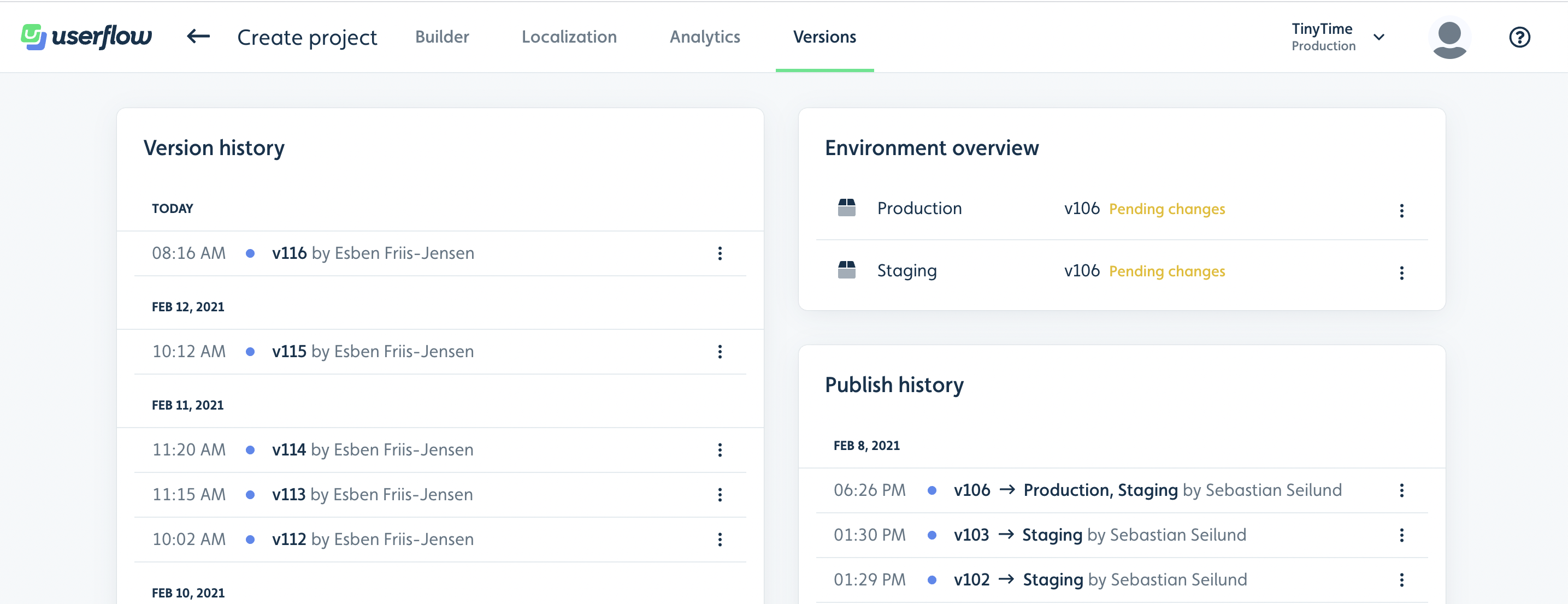
Task: Open the Production environment three-dot menu
Action: (1401, 210)
